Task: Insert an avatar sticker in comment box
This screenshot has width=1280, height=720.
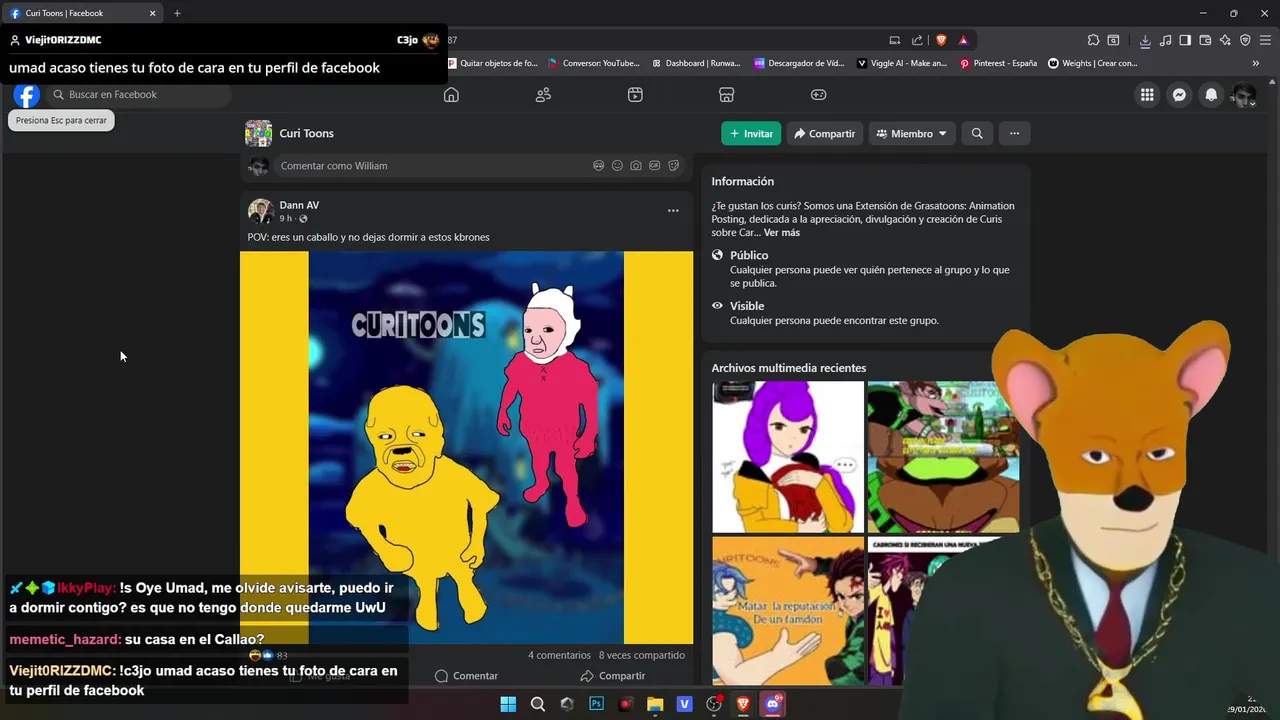Action: click(x=599, y=166)
